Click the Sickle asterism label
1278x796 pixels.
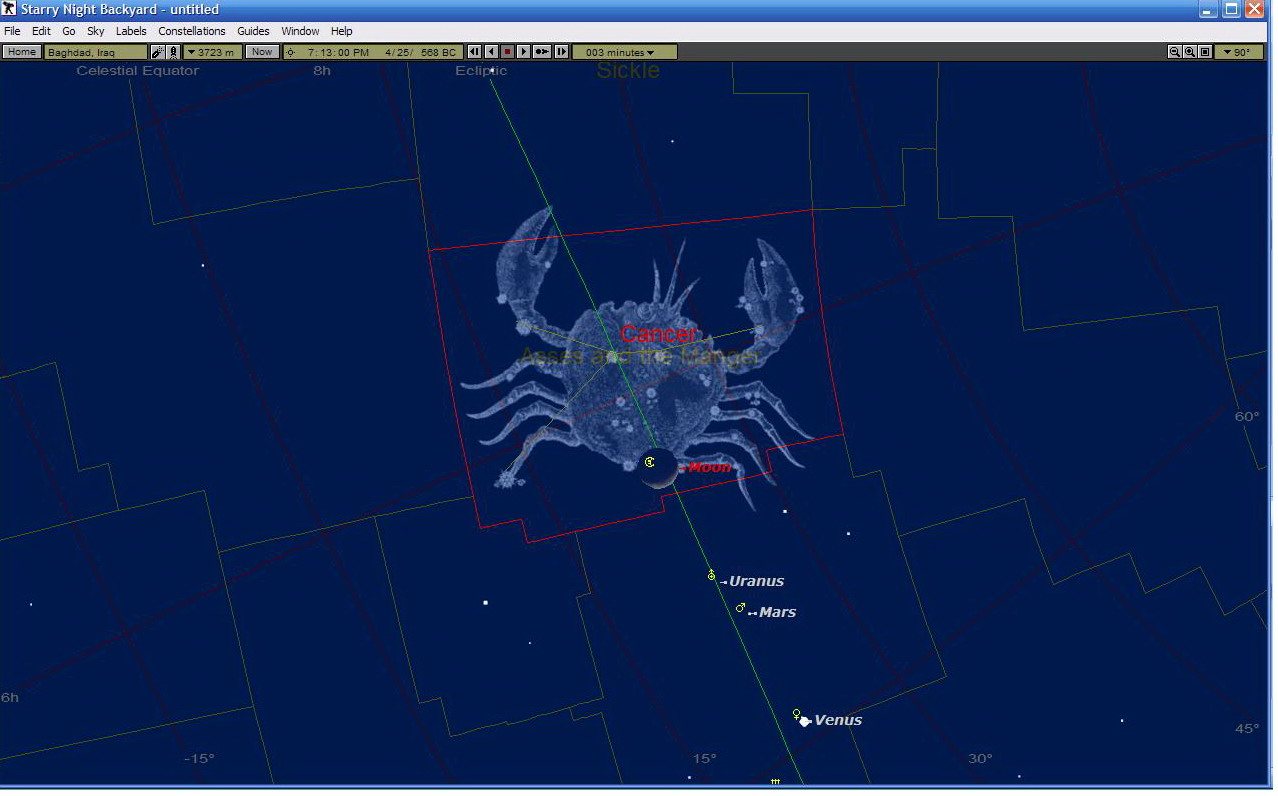(x=628, y=70)
